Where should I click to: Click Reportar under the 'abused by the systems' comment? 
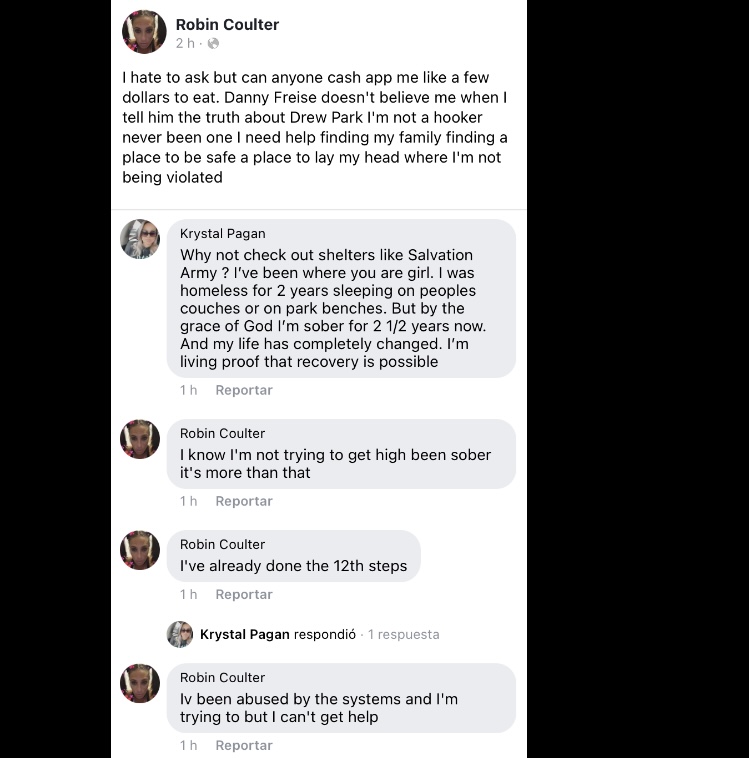tap(244, 745)
